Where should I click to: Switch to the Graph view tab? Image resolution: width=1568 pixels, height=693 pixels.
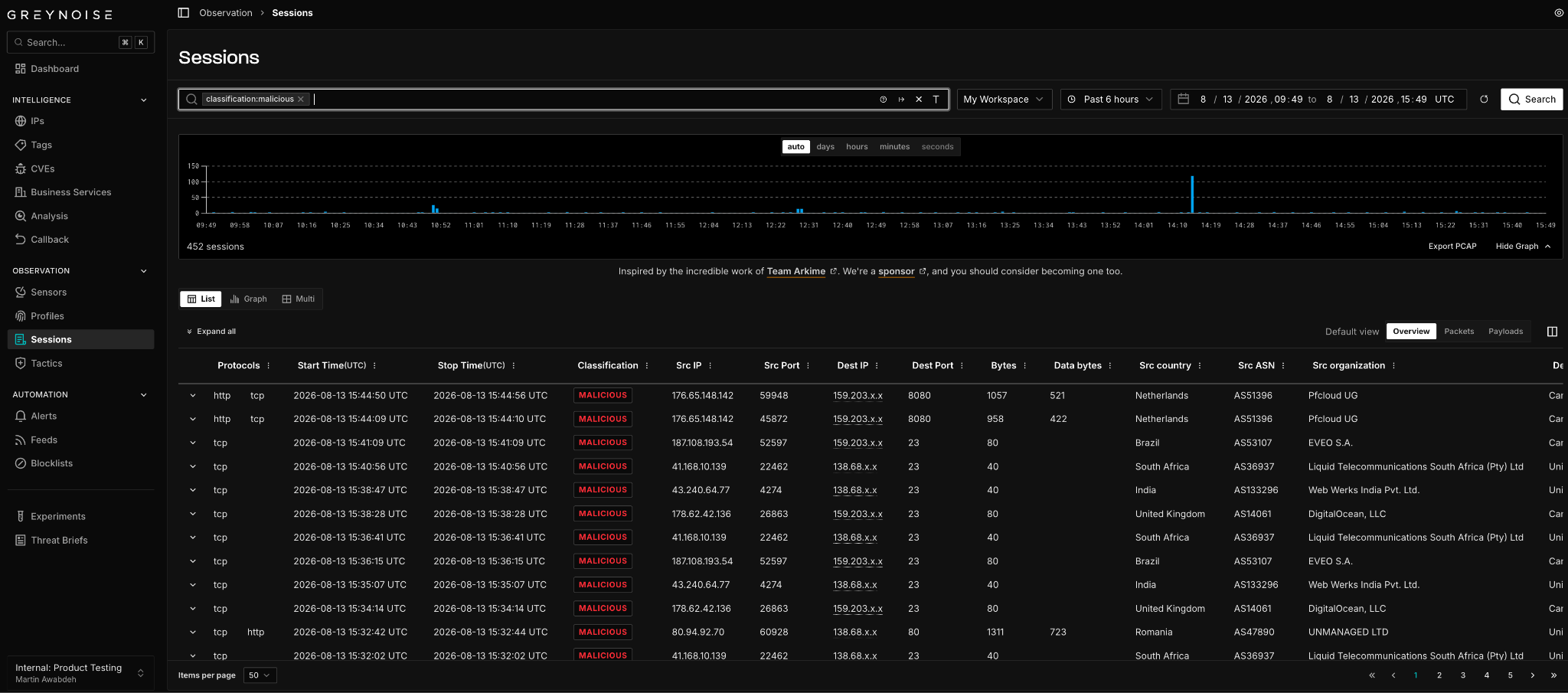[249, 299]
